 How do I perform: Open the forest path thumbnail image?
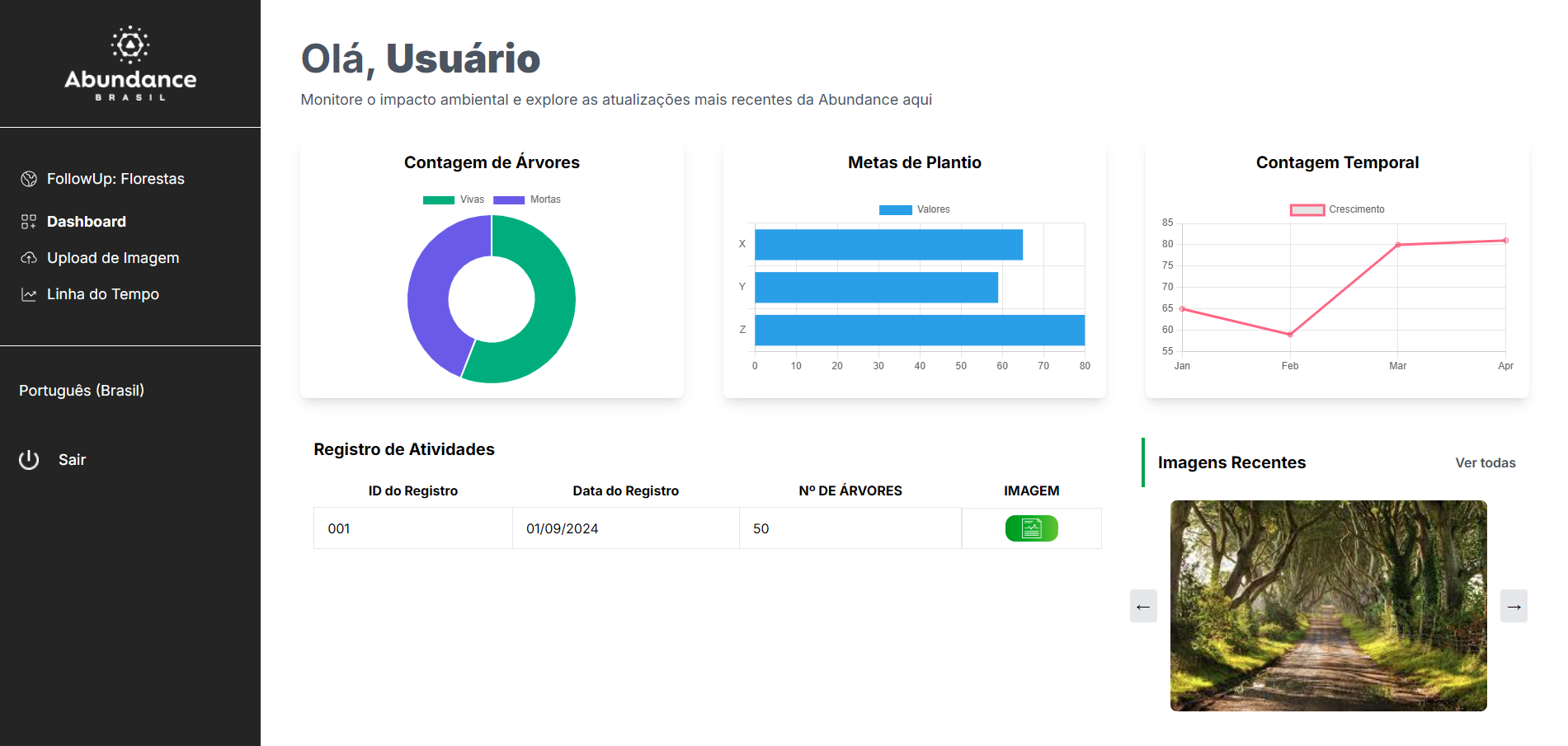(x=1328, y=606)
